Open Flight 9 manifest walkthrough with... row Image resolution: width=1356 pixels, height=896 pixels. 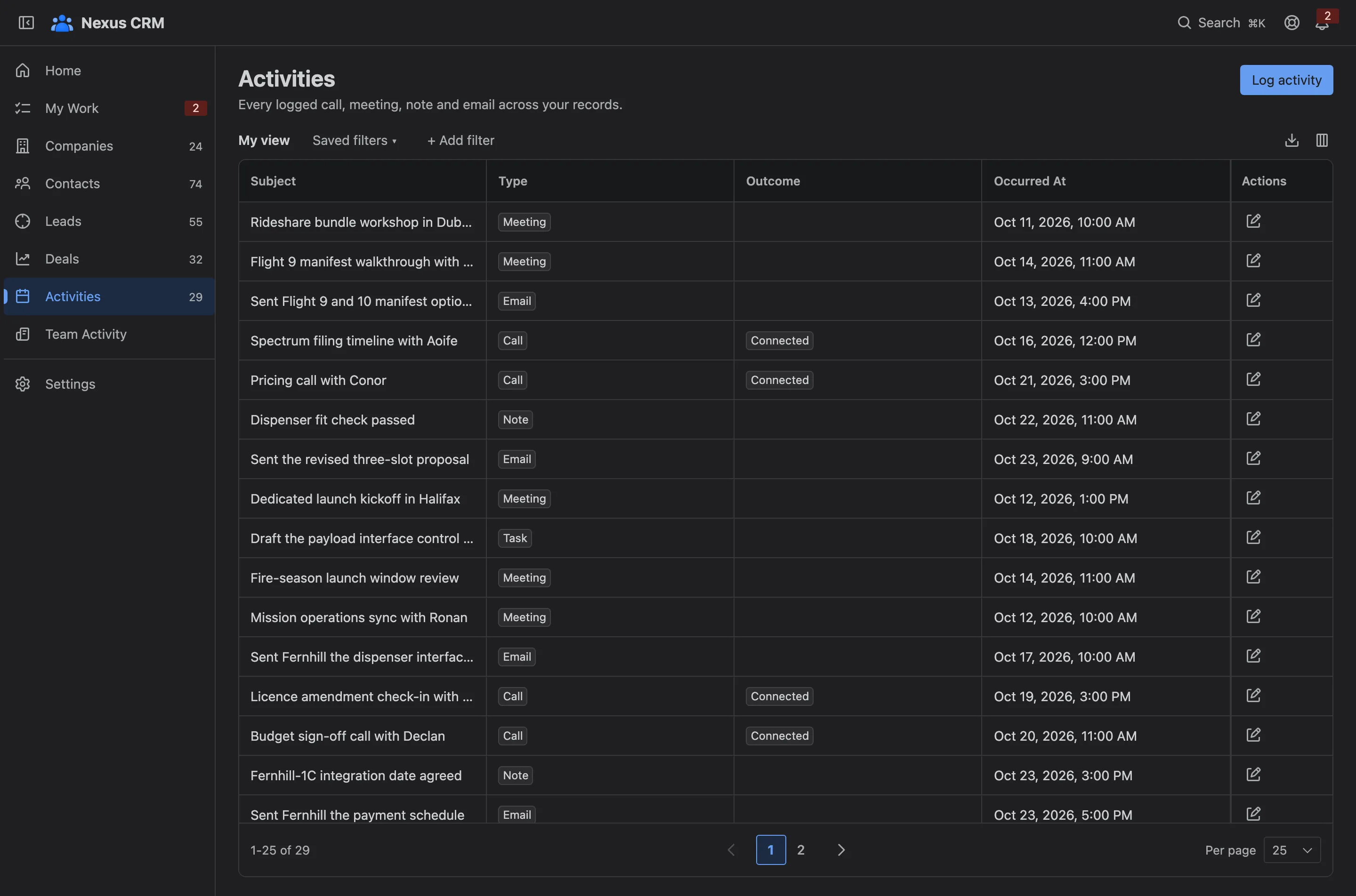[x=361, y=261]
